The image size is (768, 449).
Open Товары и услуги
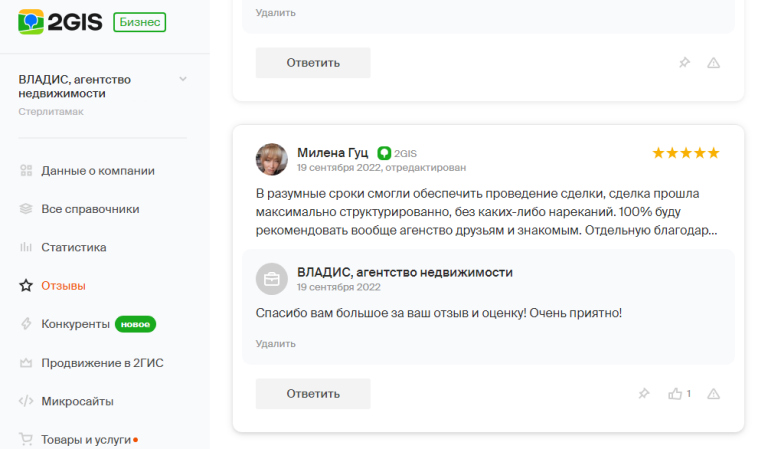point(86,440)
